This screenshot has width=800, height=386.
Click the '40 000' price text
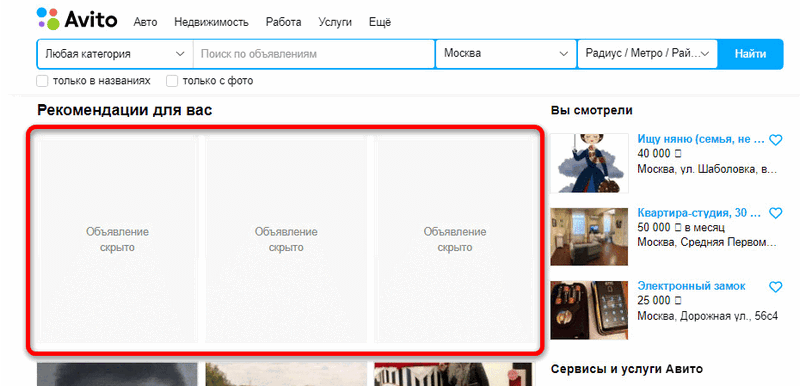click(659, 154)
